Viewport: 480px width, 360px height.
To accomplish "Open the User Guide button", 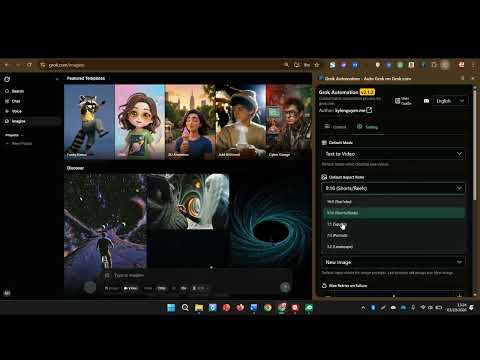I will (403, 101).
